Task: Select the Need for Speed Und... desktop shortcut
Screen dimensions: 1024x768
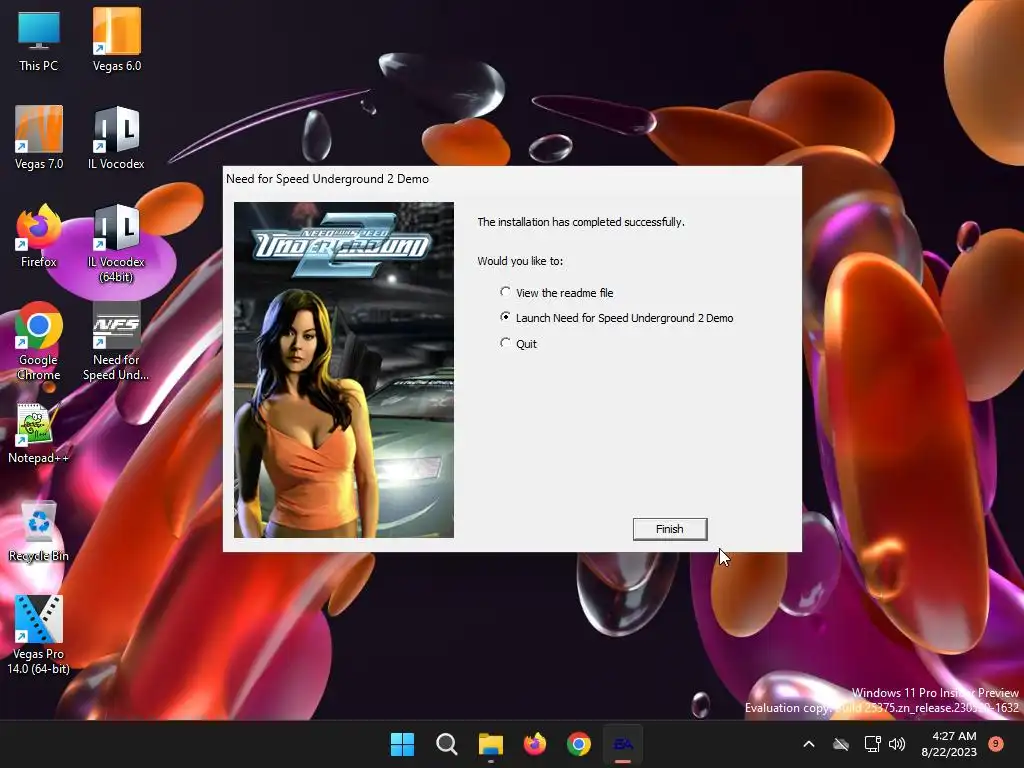Action: coord(116,342)
